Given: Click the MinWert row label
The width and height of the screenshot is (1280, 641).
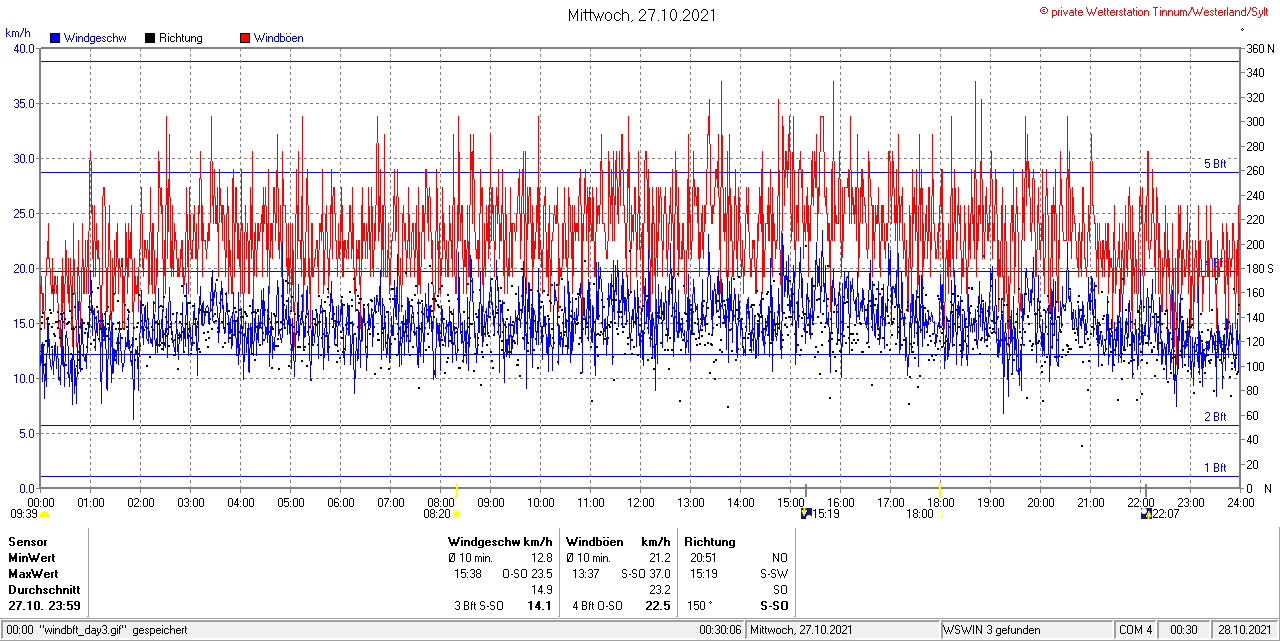Looking at the screenshot, I should point(33,558).
